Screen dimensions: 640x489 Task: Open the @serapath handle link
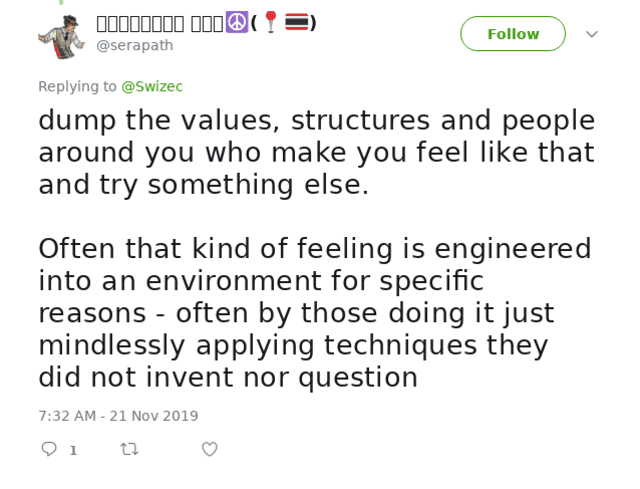tap(134, 45)
